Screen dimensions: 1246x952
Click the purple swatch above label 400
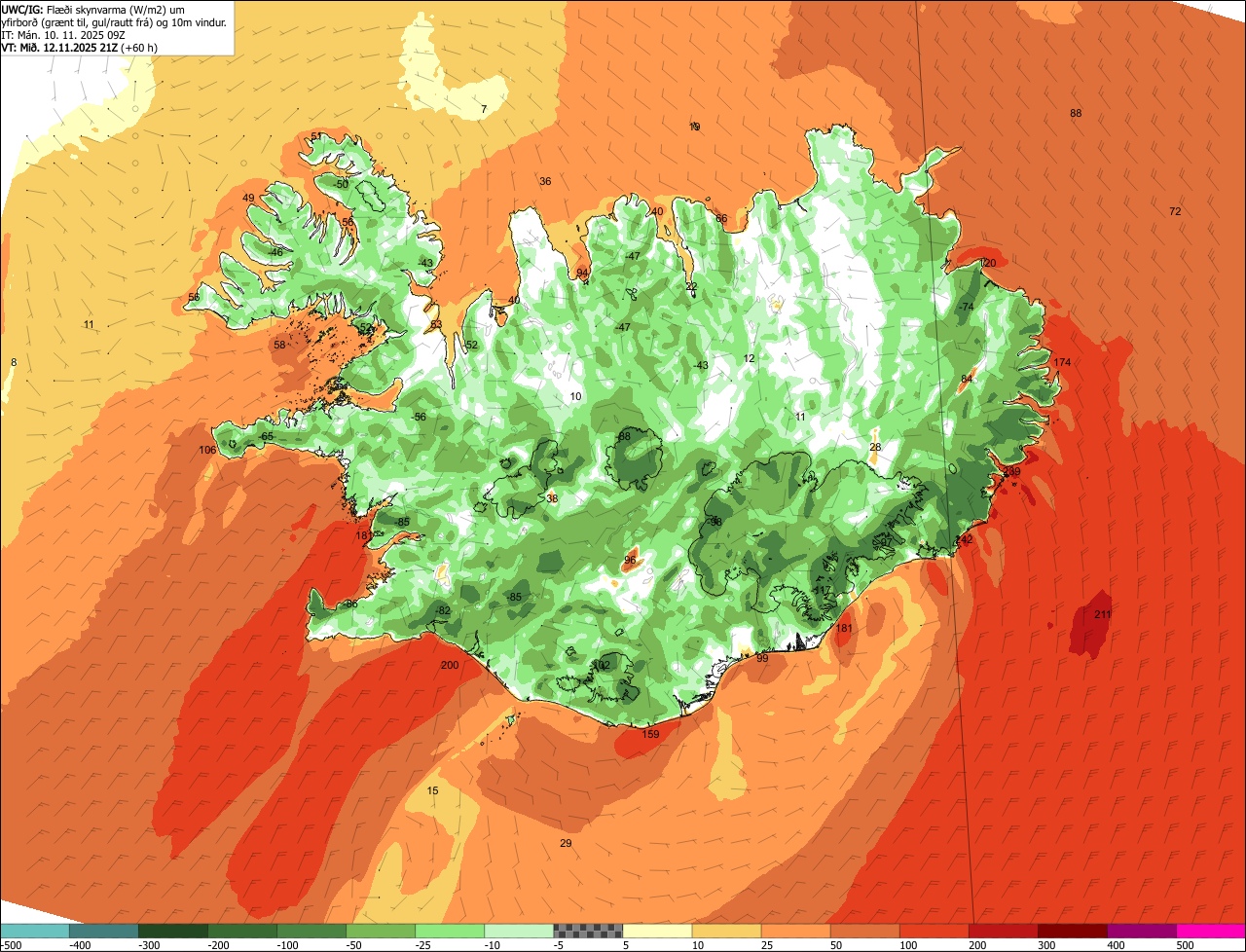[x=1140, y=931]
